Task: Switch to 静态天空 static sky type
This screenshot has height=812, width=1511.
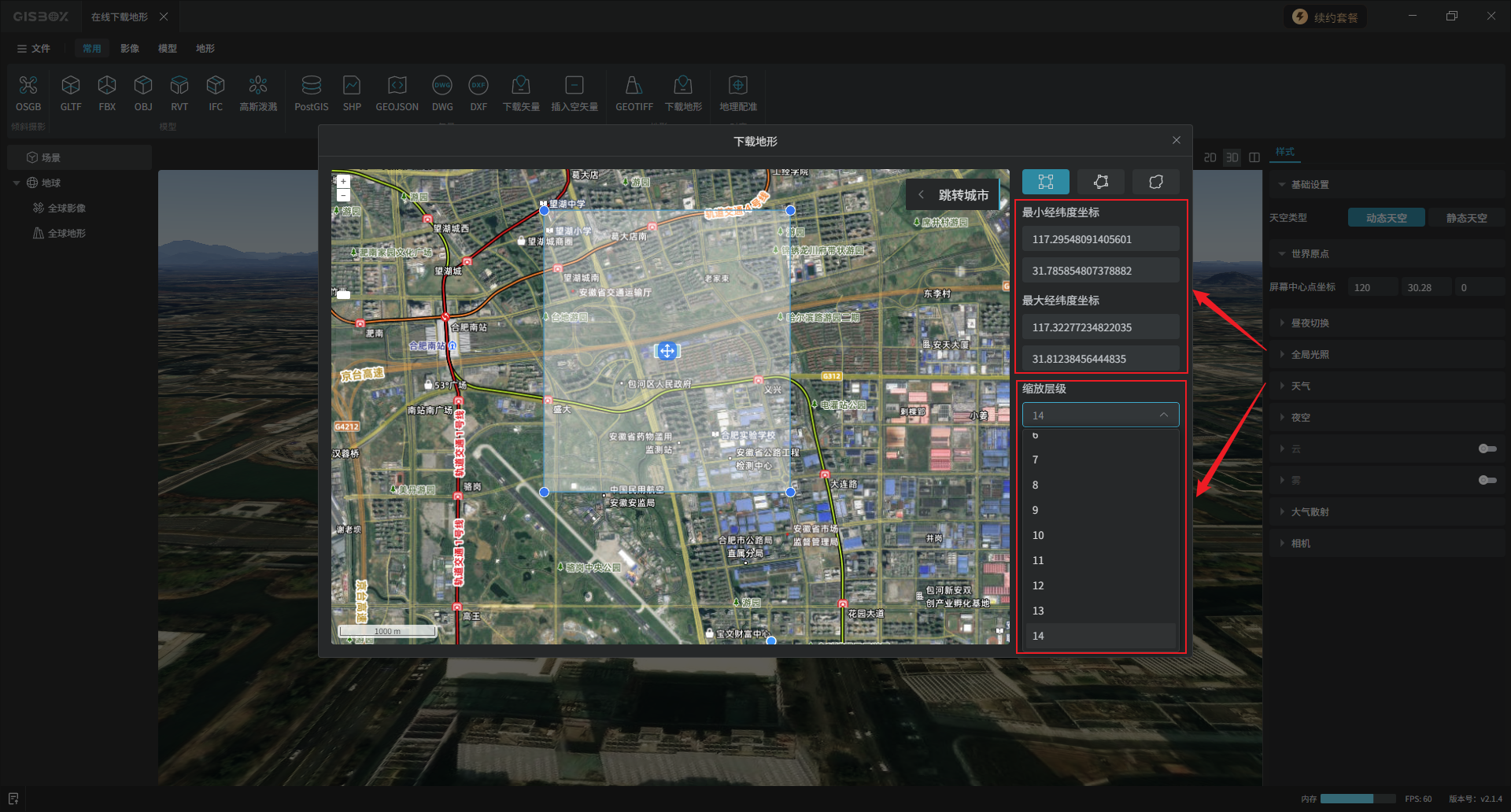Action: tap(1466, 218)
